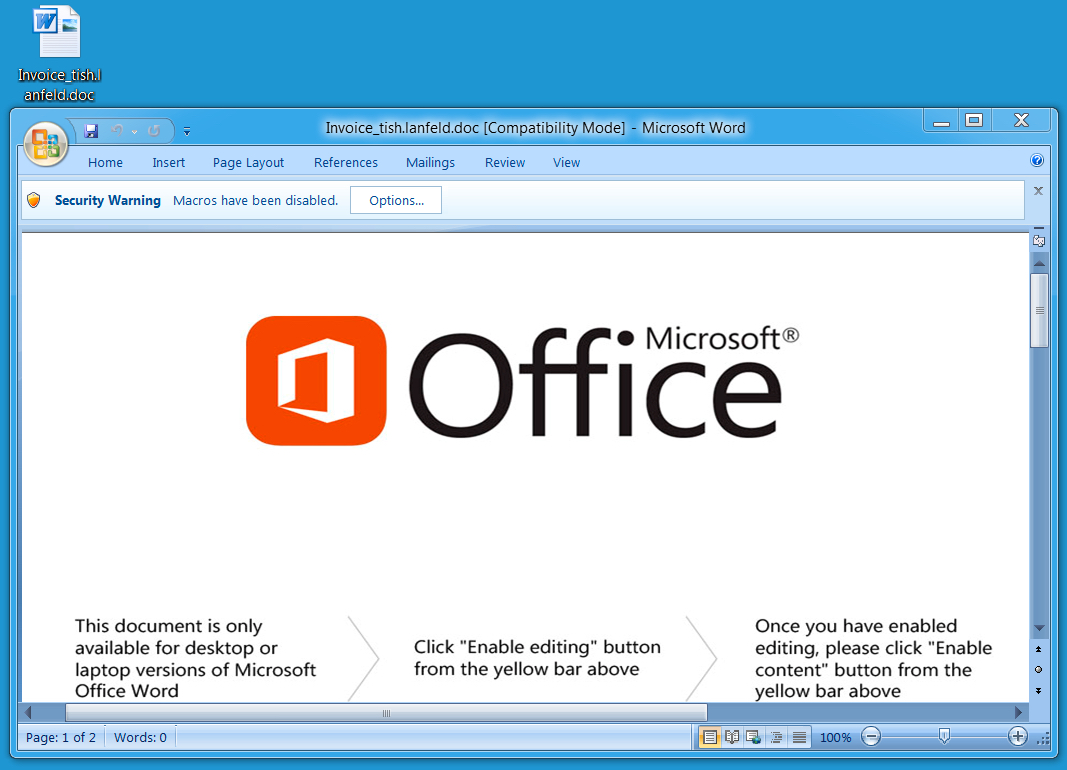
Task: Open the Review ribbon tab
Action: pyautogui.click(x=505, y=163)
